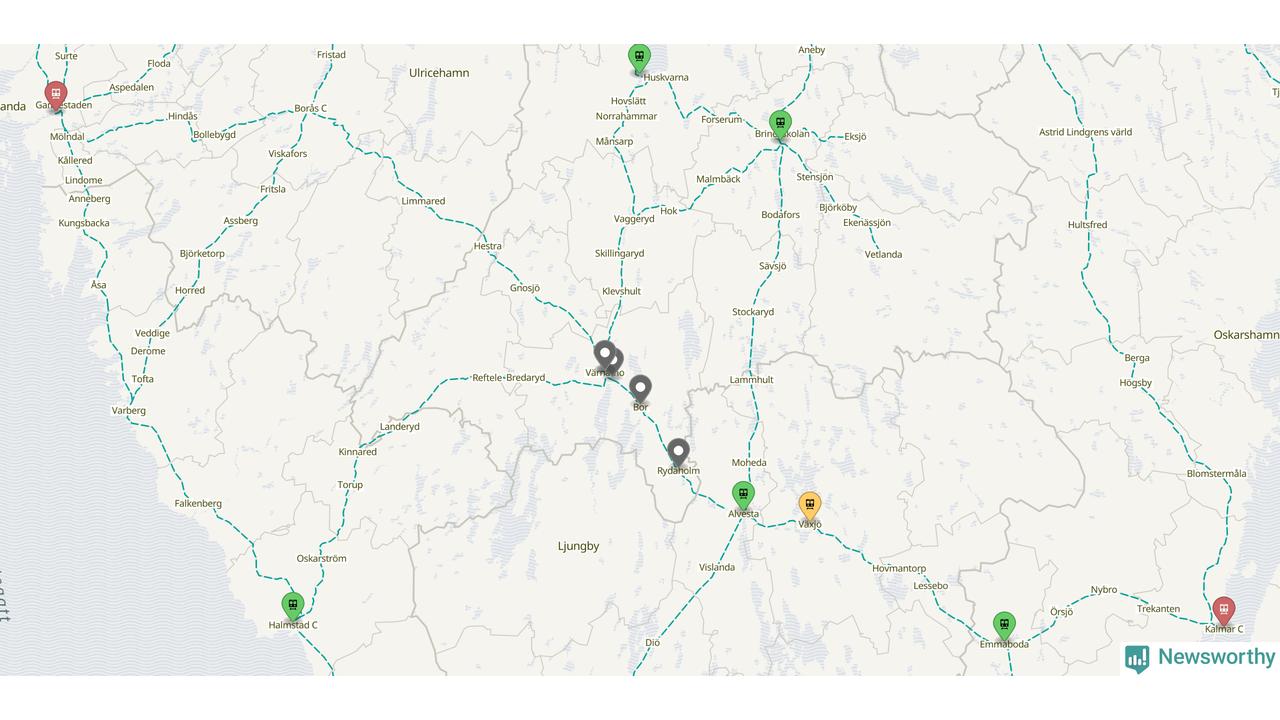This screenshot has height=720, width=1280.
Task: Click the gray location pin at Bor
Action: point(640,389)
